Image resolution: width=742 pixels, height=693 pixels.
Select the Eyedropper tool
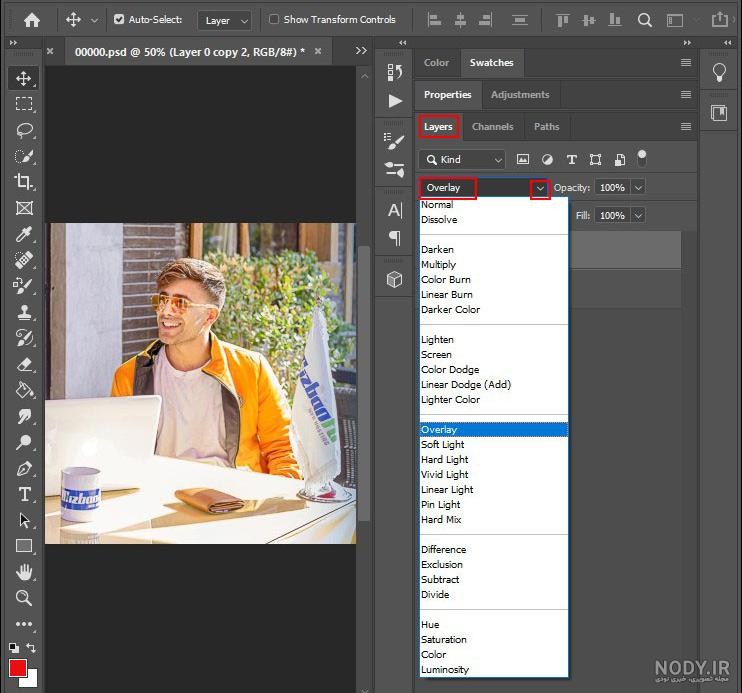tap(24, 234)
